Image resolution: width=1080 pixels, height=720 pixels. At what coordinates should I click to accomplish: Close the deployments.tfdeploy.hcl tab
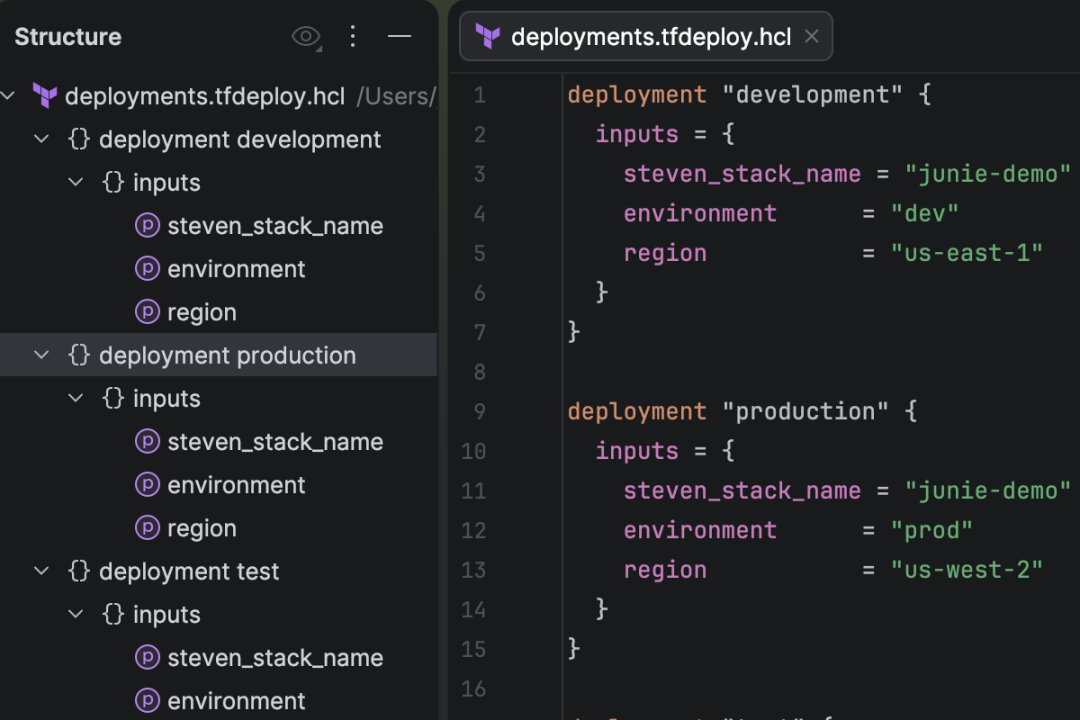coord(811,36)
